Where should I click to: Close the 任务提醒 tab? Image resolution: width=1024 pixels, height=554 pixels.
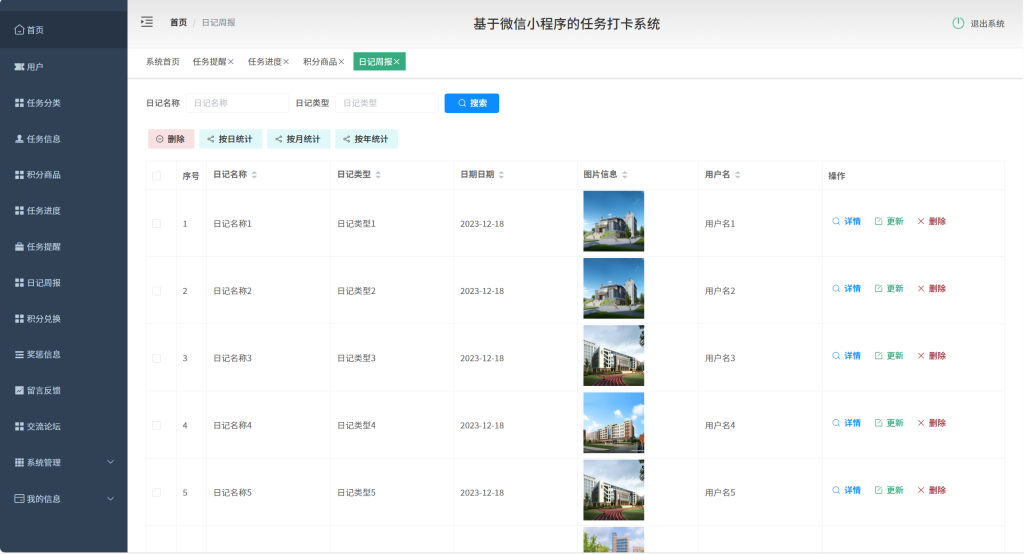231,62
